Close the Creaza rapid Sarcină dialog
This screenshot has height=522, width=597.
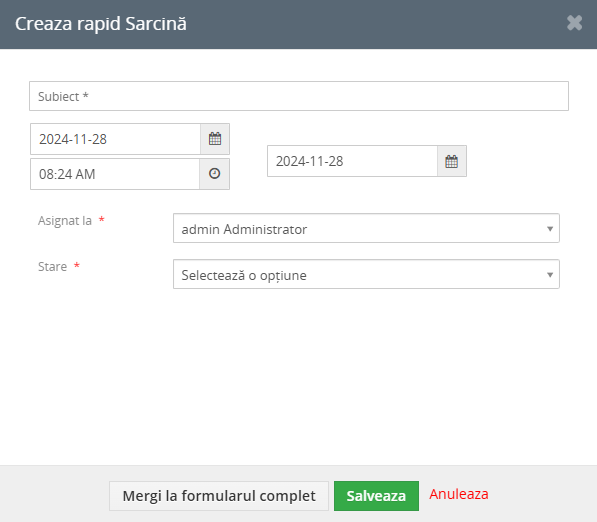pos(574,23)
